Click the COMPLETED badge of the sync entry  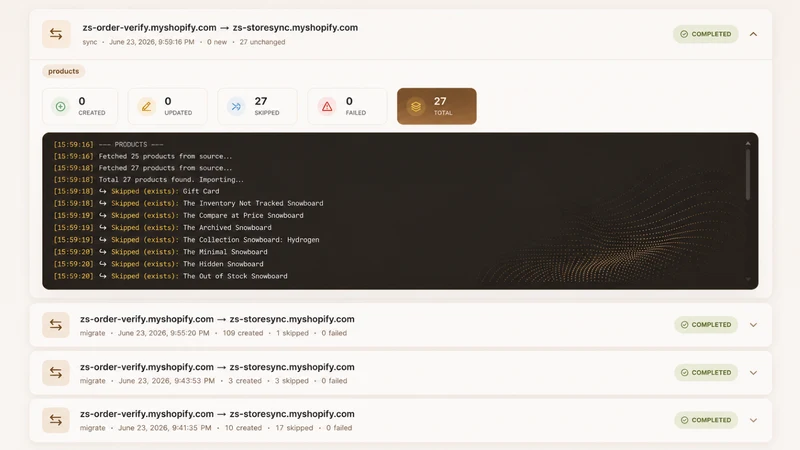(706, 34)
